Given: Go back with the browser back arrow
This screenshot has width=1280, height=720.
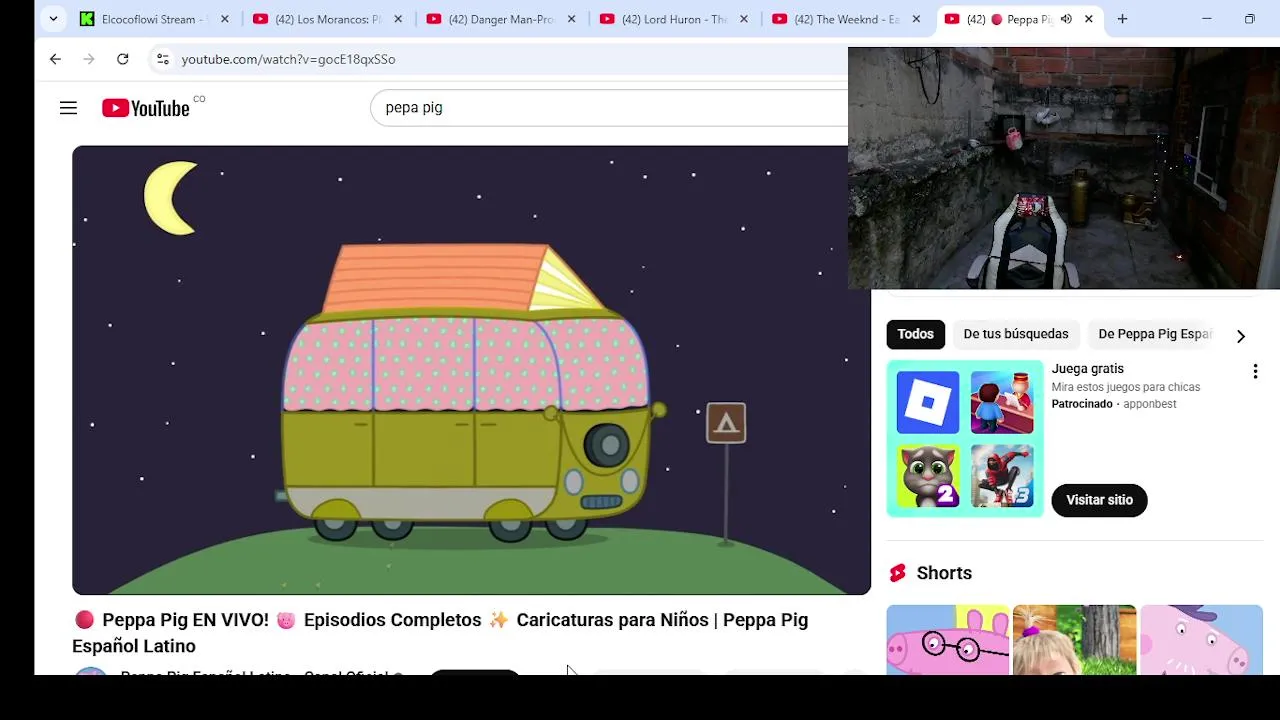Looking at the screenshot, I should coord(55,59).
